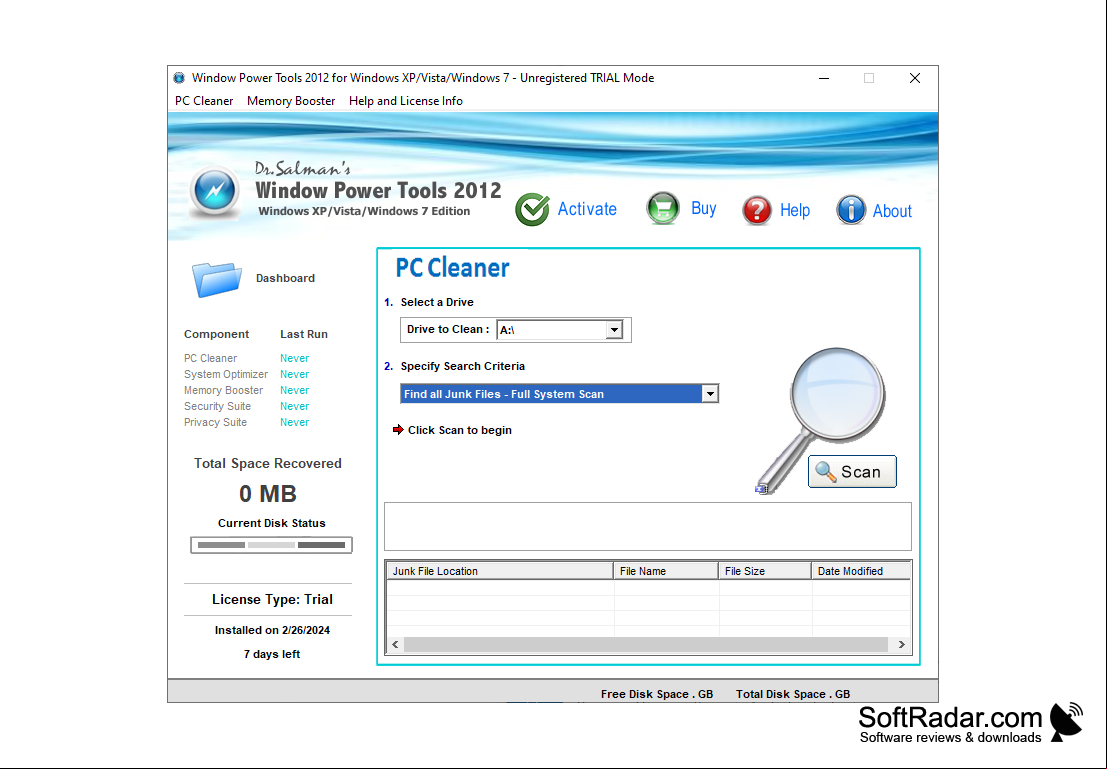Open the Memory Booster menu
1107x769 pixels.
(x=291, y=101)
